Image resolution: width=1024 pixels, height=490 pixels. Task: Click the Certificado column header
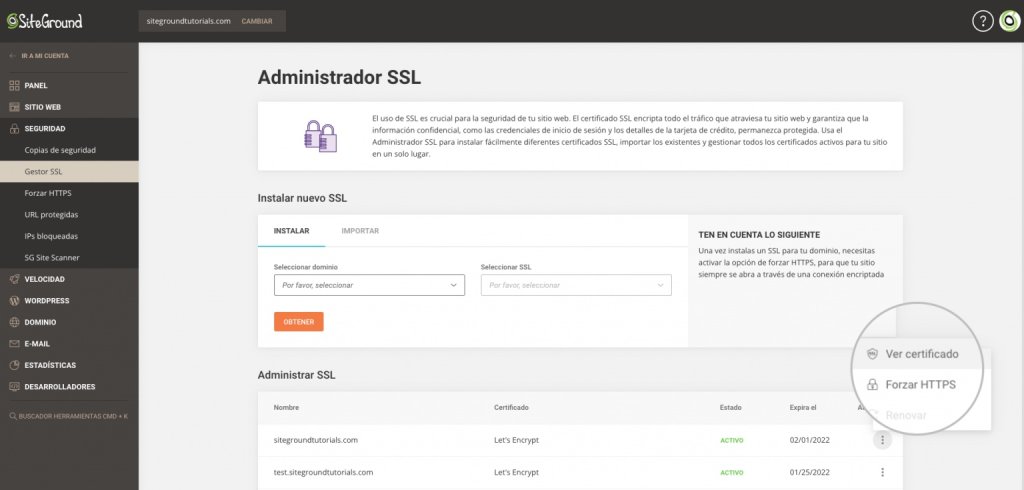pyautogui.click(x=511, y=408)
